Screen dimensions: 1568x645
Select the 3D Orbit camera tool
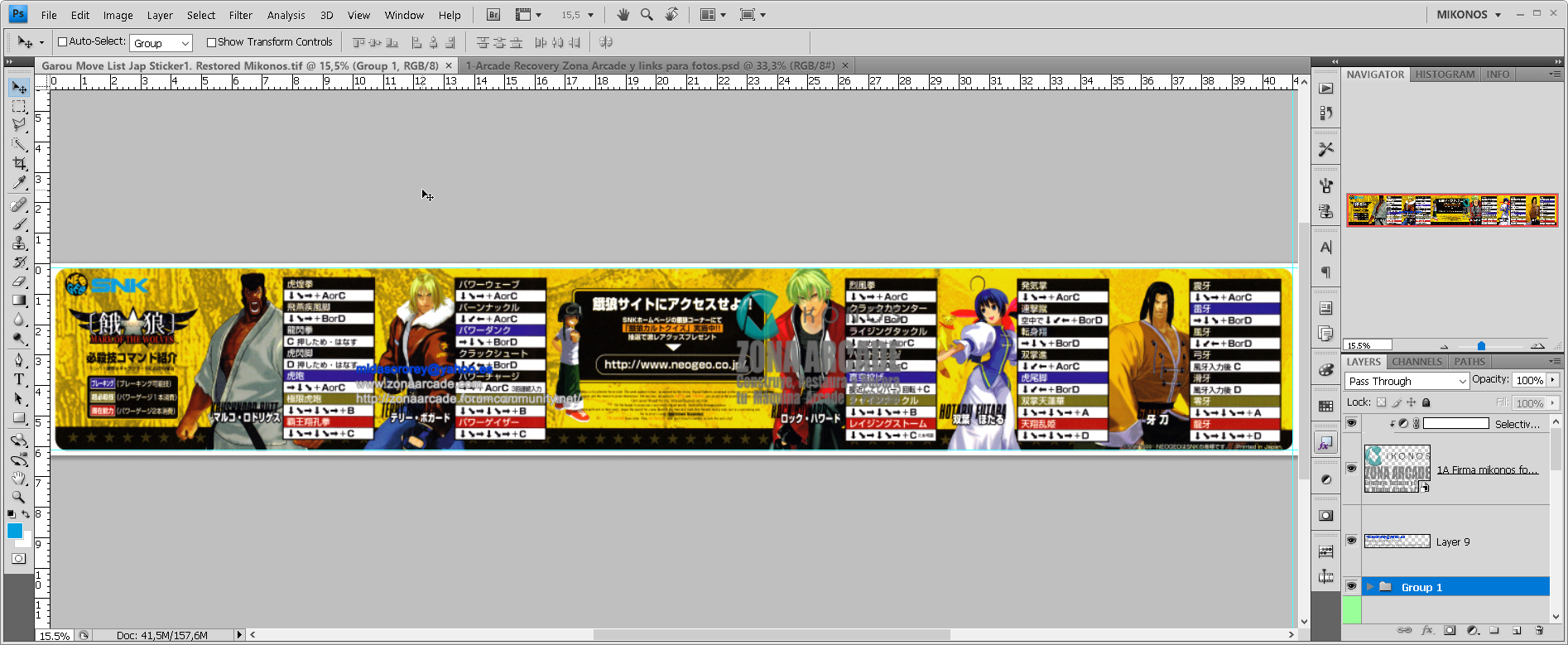point(19,459)
